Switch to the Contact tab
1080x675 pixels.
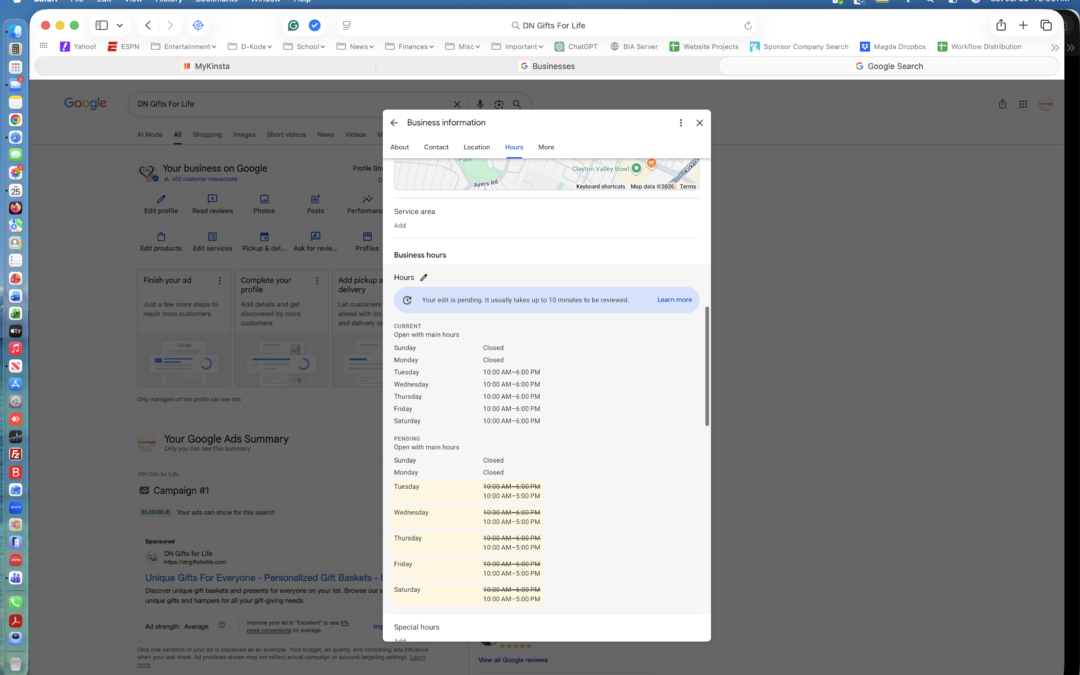(x=436, y=147)
